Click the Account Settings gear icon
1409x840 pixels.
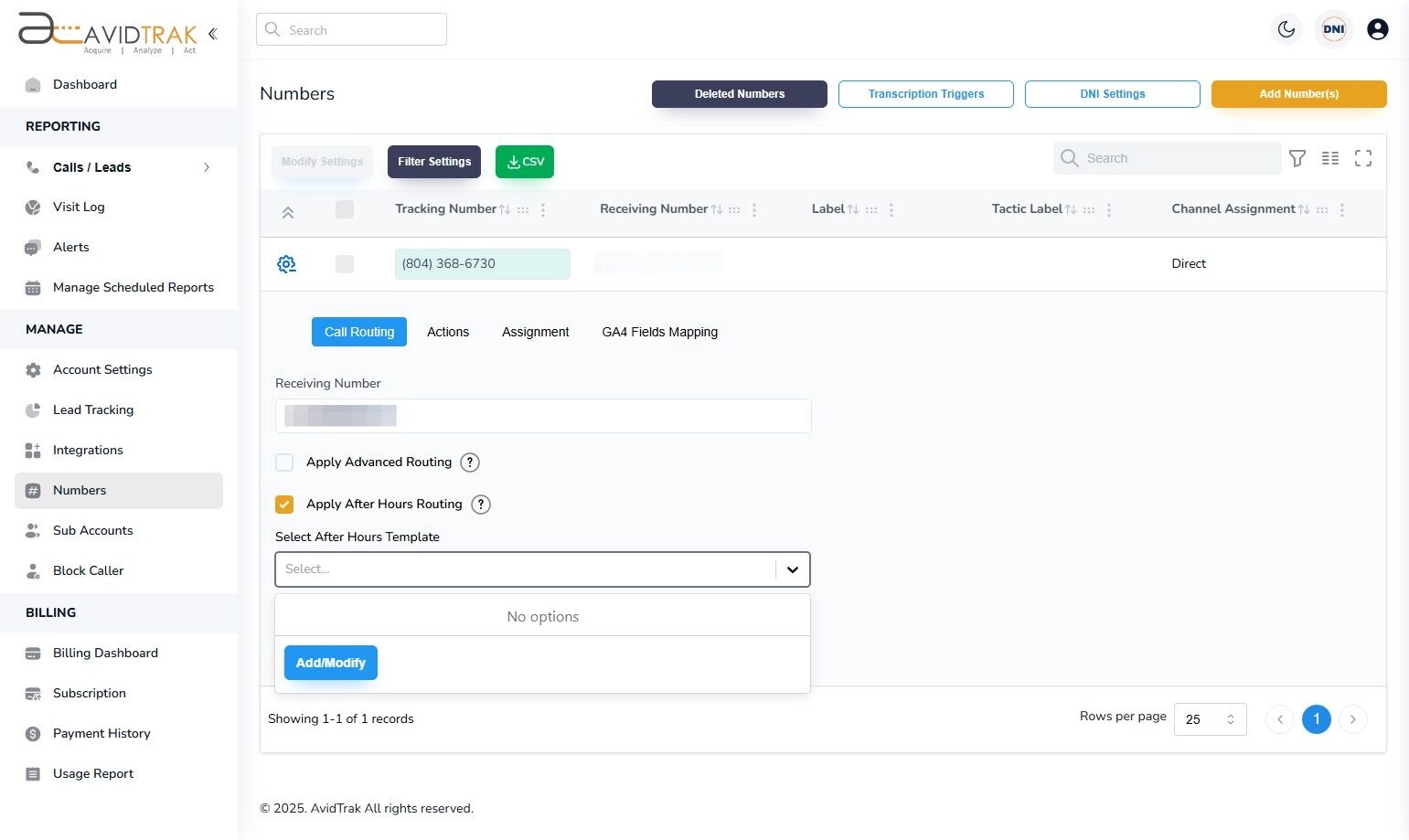pos(33,370)
